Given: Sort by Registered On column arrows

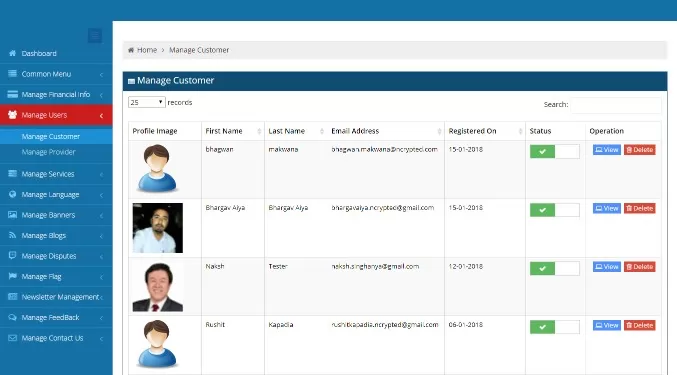Looking at the screenshot, I should [x=520, y=131].
